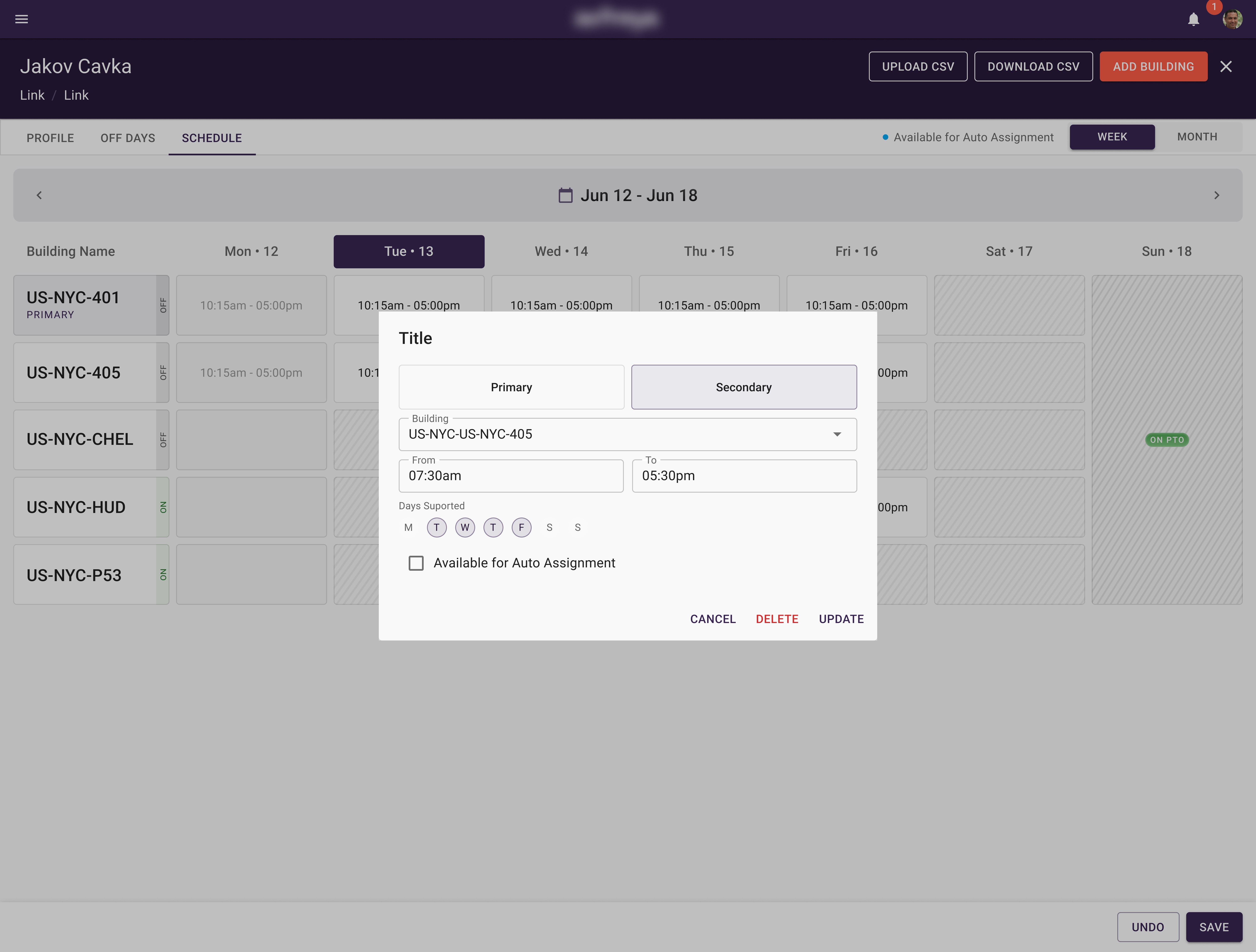Switch to the Off Days tab
This screenshot has width=1256, height=952.
[x=128, y=138]
